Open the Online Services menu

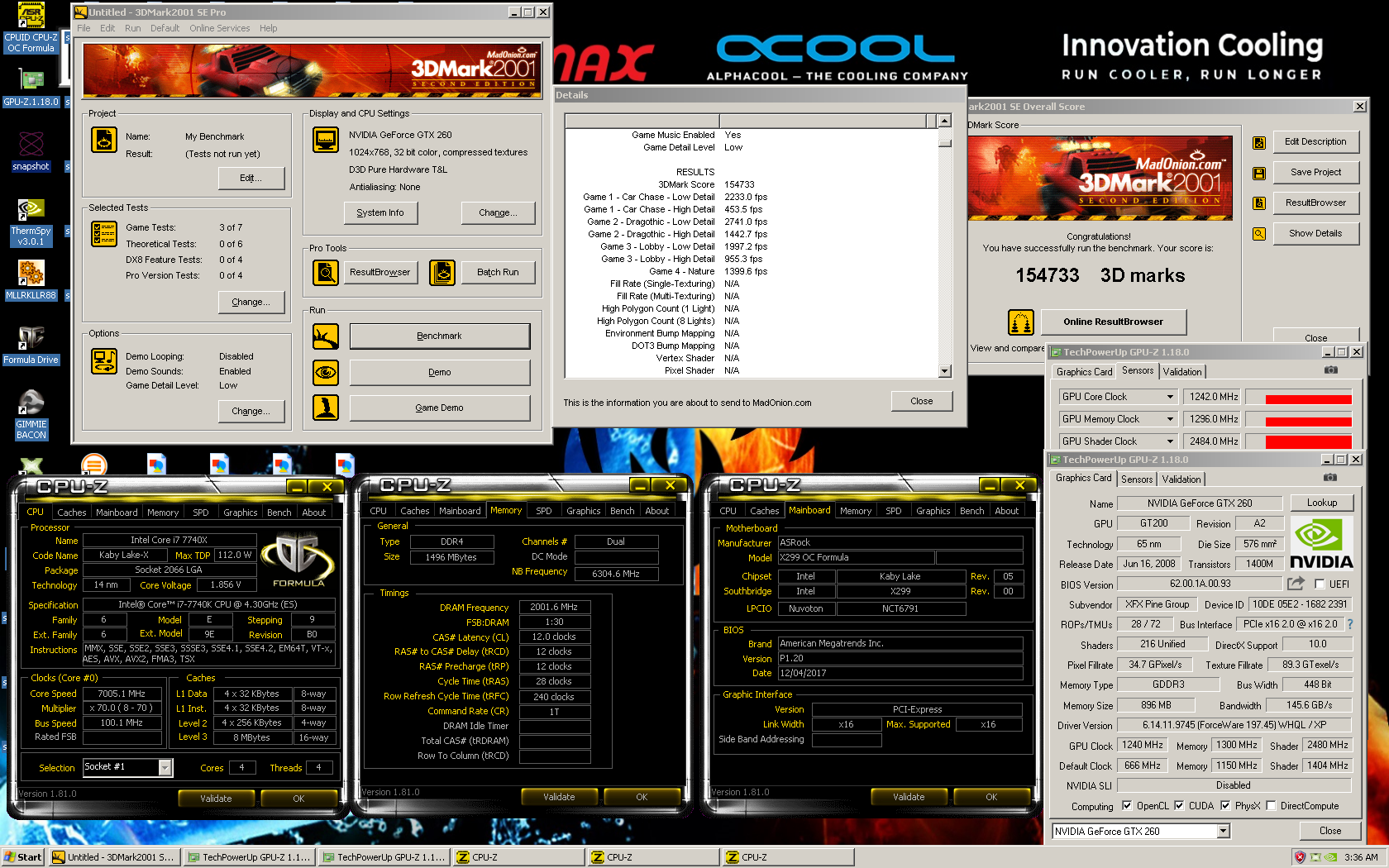point(219,28)
